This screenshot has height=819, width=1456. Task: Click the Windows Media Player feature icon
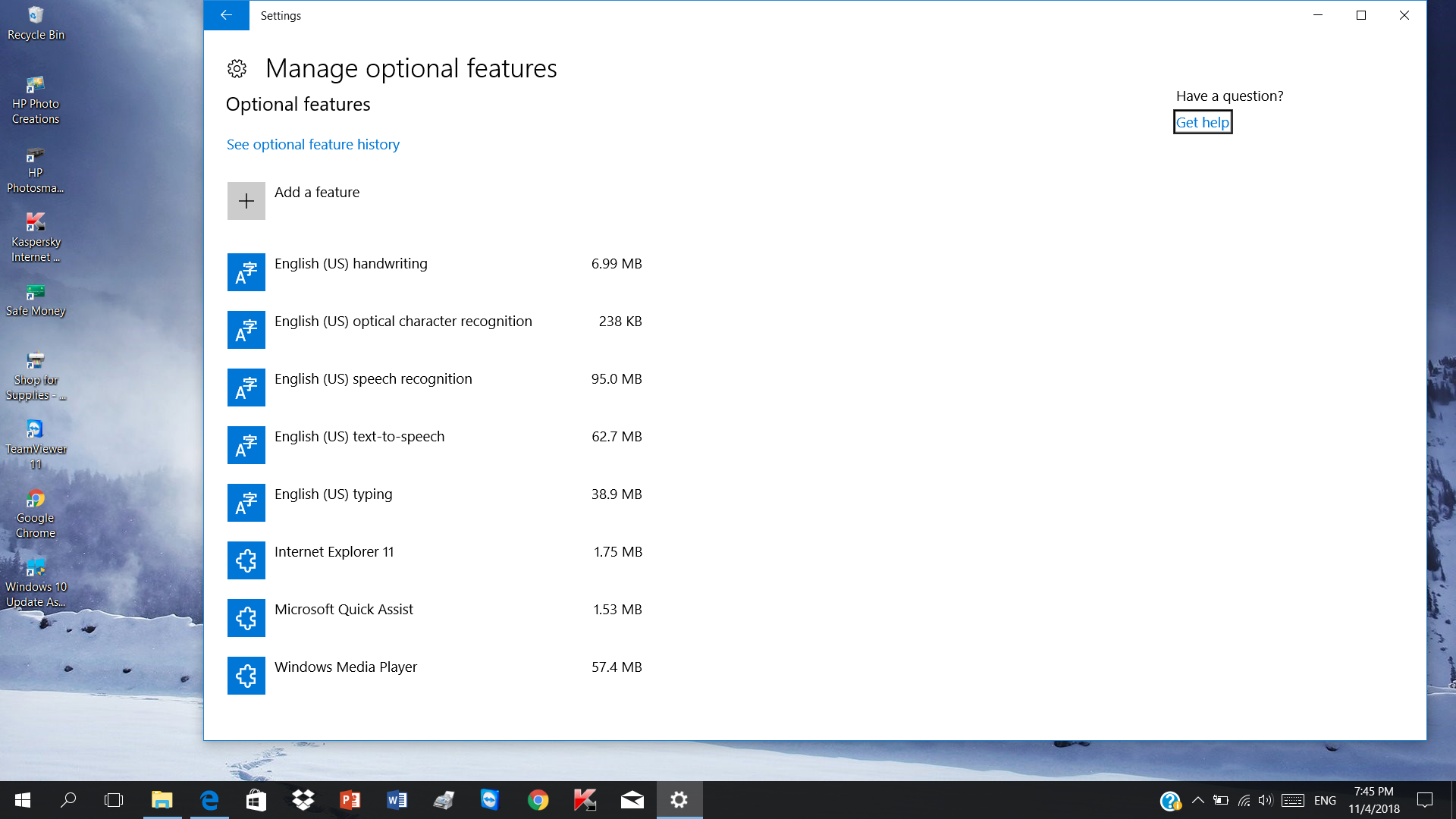[246, 676]
